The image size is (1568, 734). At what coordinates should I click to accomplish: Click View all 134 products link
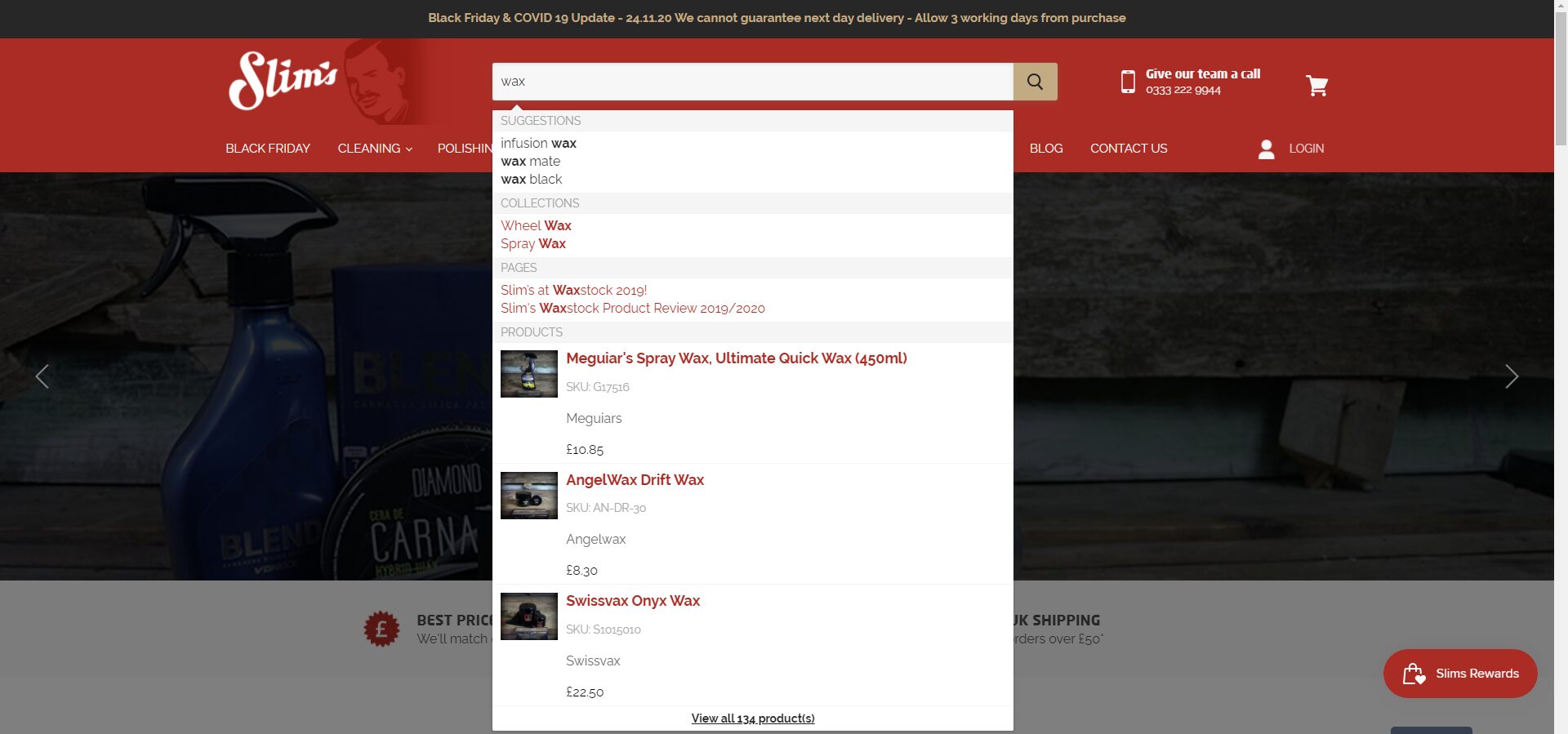pos(753,718)
